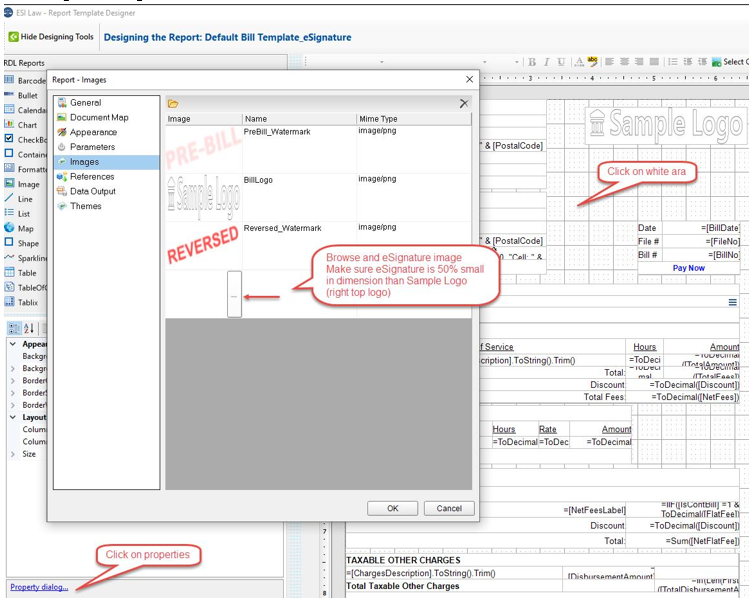
Task: Open the Property dialog link
Action: point(39,587)
